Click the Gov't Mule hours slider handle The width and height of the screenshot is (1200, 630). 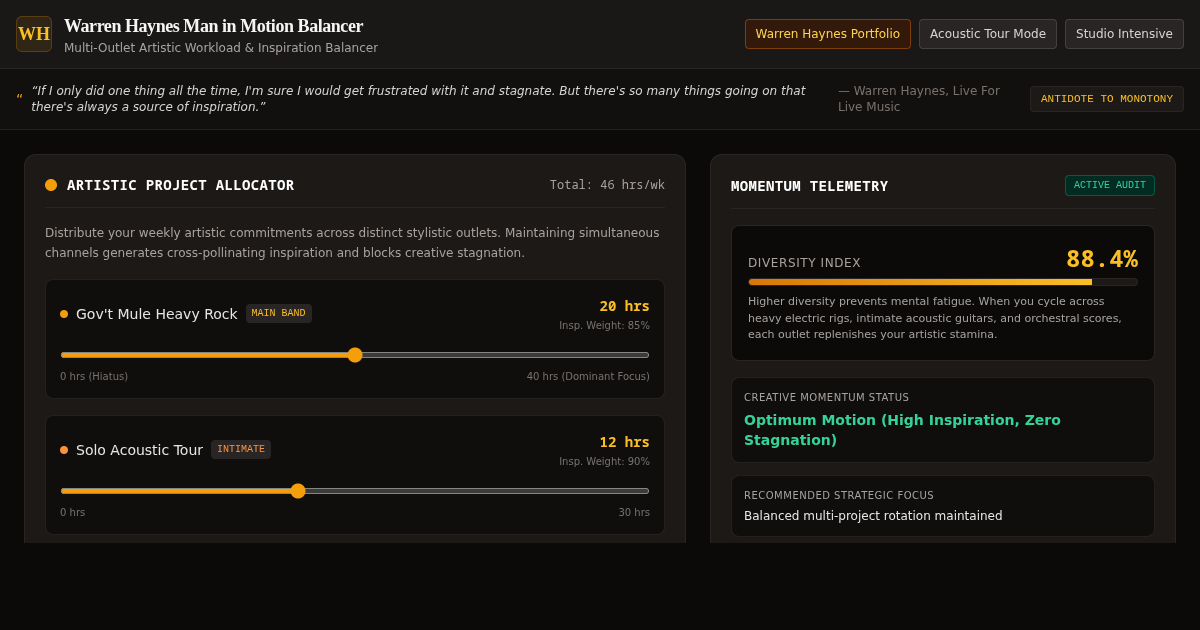click(x=355, y=355)
